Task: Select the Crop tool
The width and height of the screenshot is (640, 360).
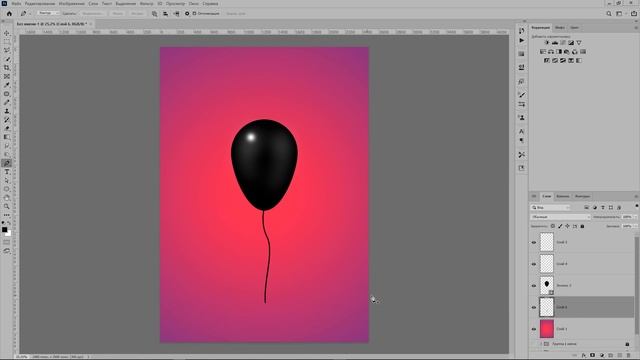Action: tap(7, 68)
